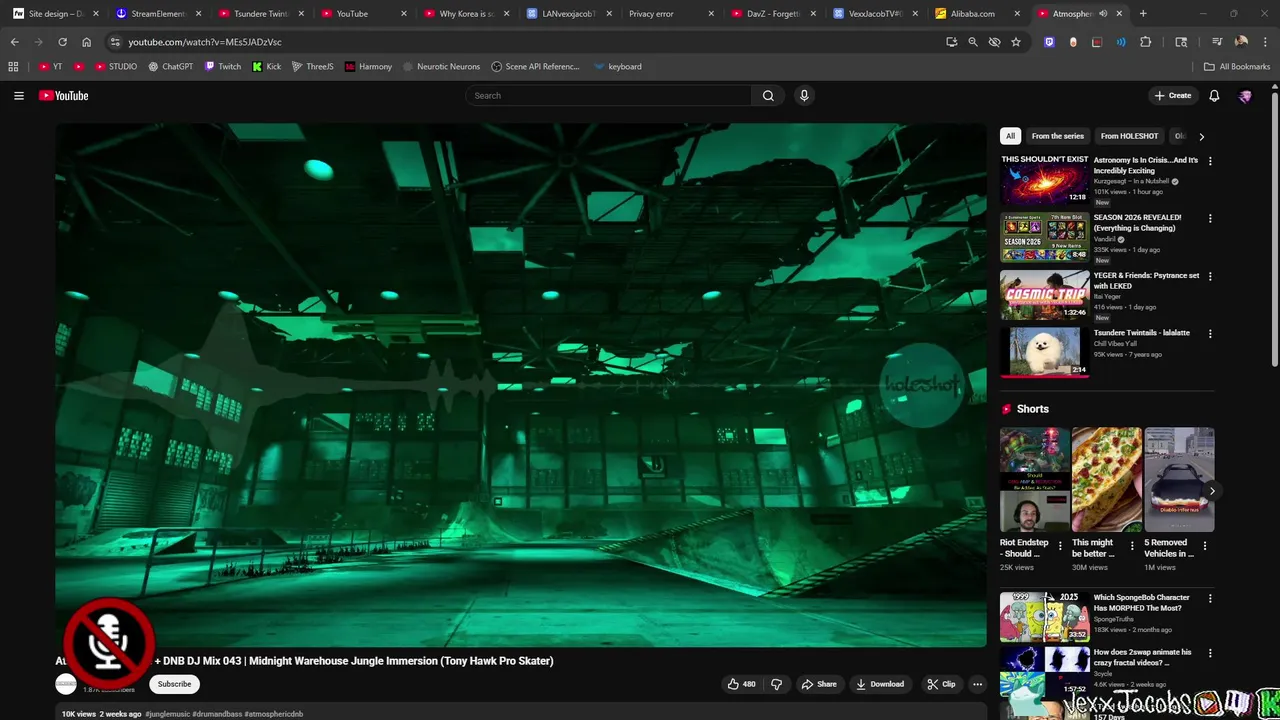Dislike this video
This screenshot has width=1280, height=720.
777,684
